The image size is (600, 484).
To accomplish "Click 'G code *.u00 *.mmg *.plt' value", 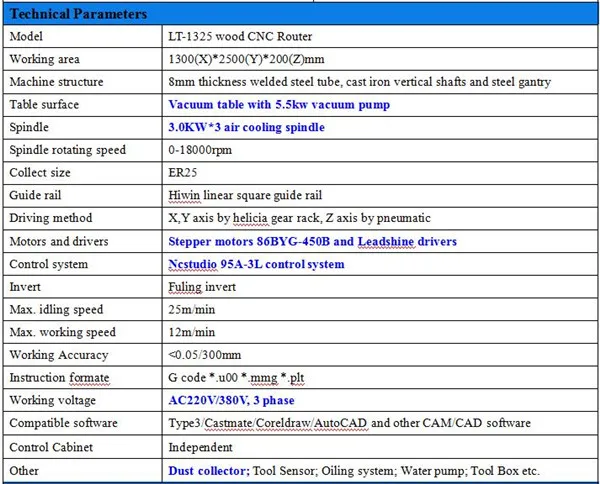I will click(236, 378).
